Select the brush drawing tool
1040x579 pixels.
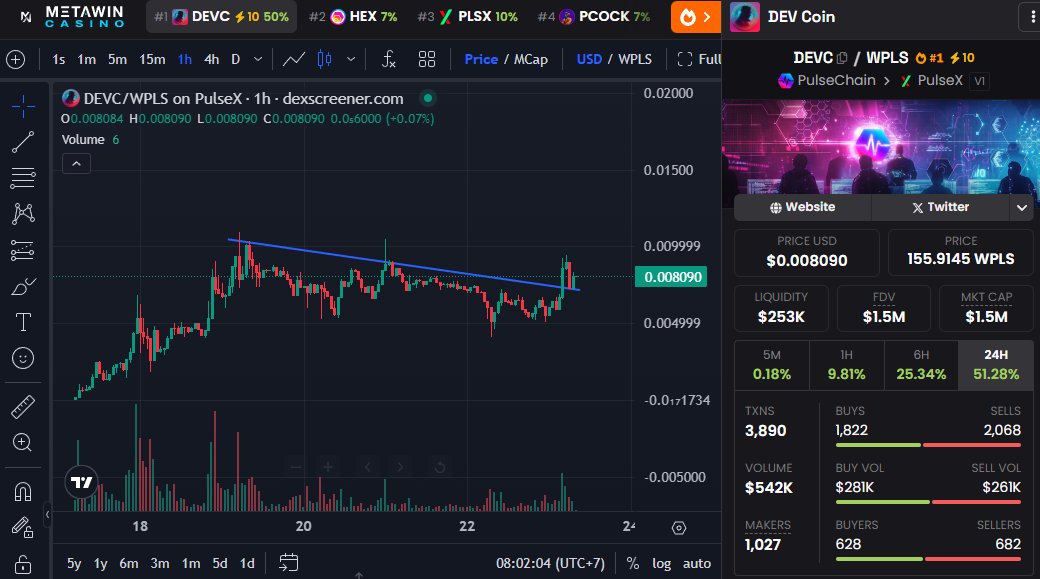coord(23,287)
